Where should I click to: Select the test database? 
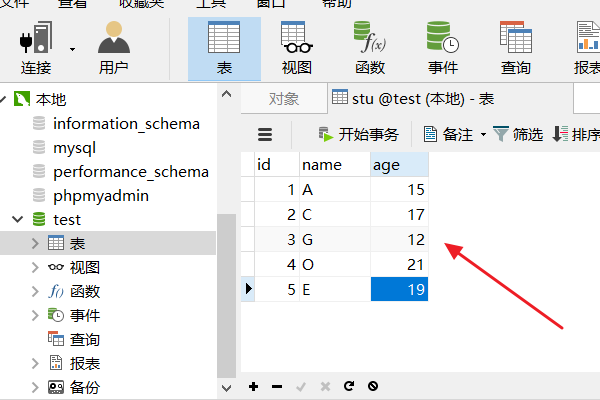coord(67,220)
